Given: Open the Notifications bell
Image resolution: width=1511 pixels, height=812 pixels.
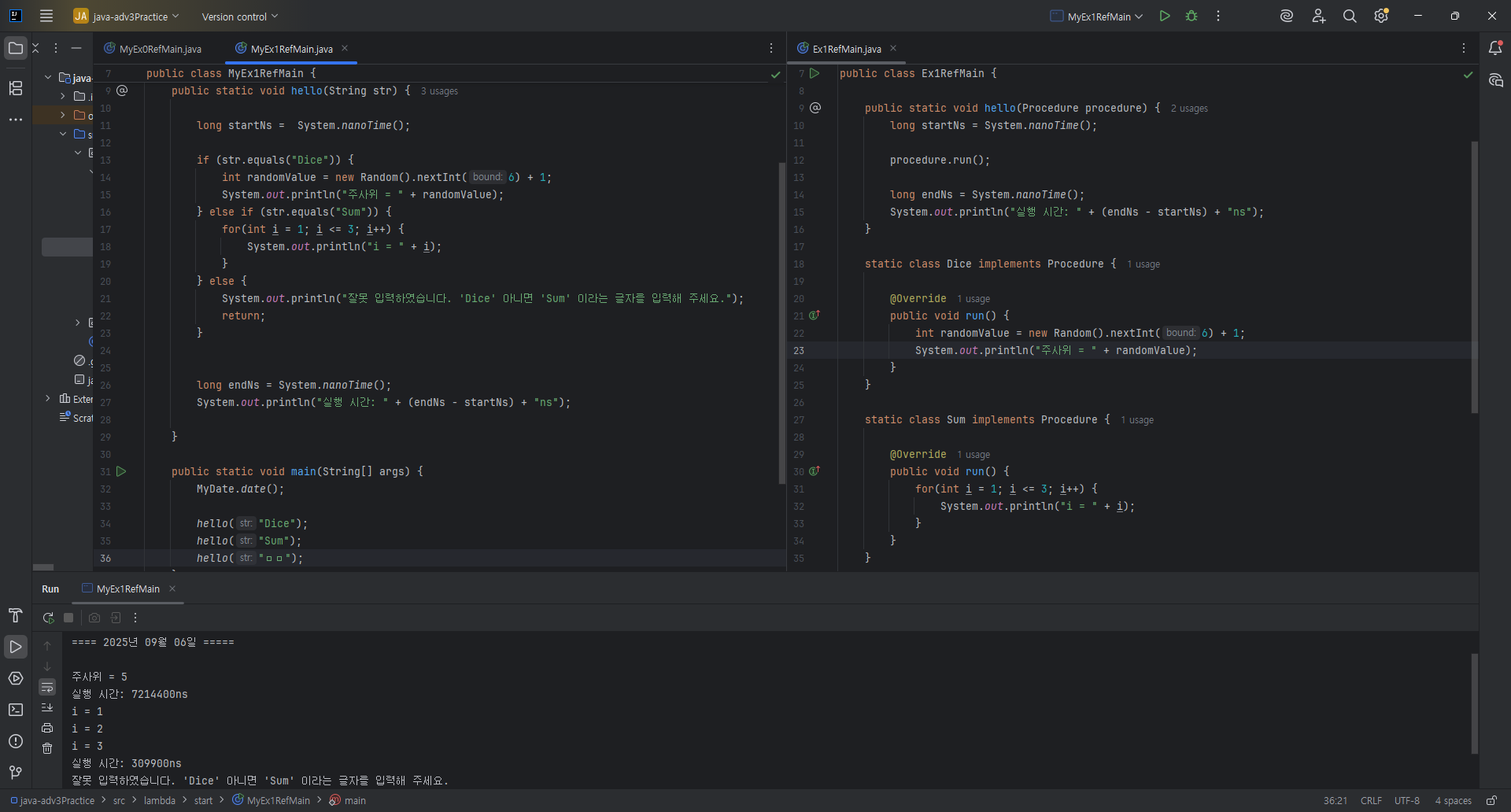Looking at the screenshot, I should coord(1495,48).
